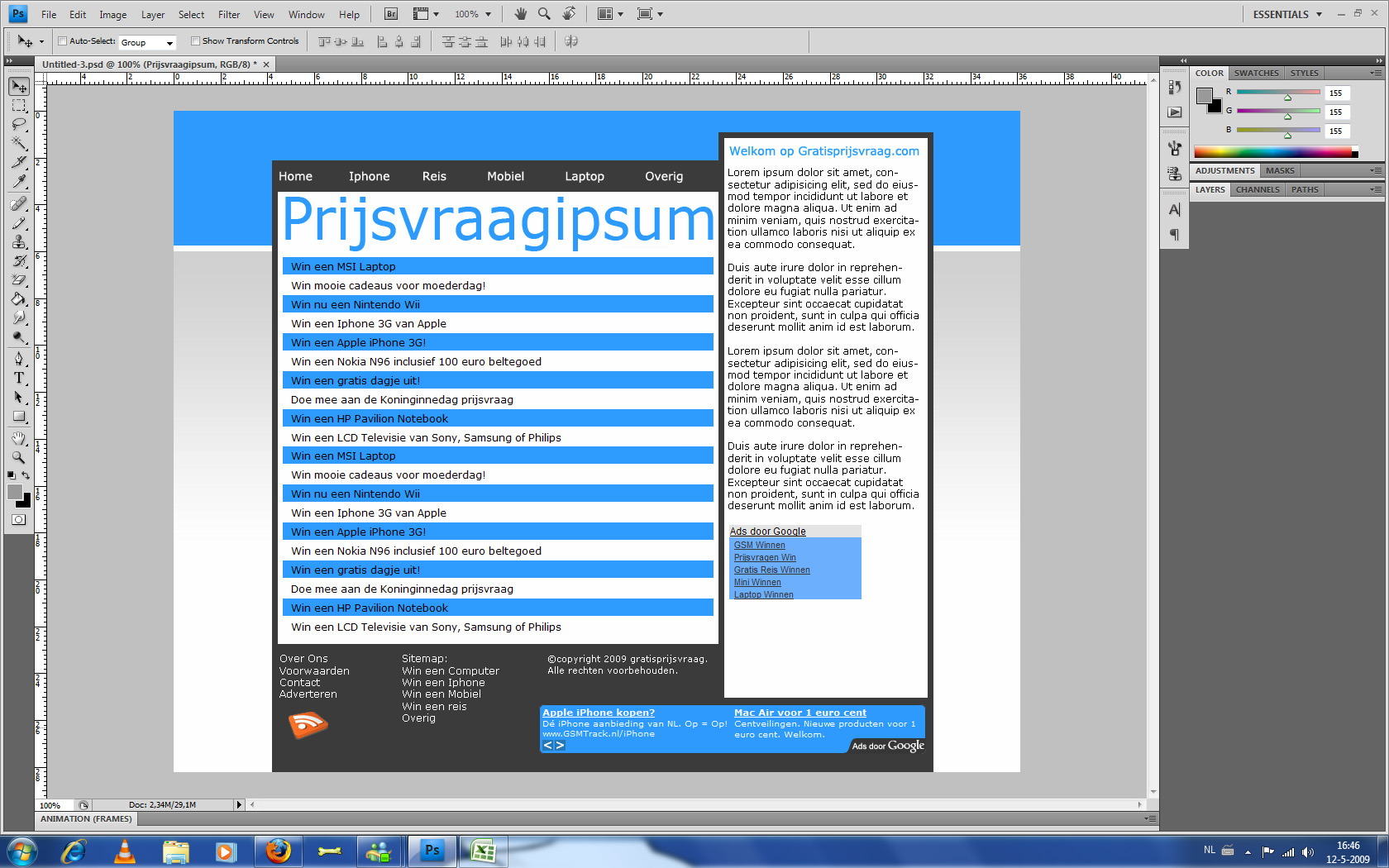Click the R channel color slider
1389x868 pixels.
pyautogui.click(x=1278, y=92)
